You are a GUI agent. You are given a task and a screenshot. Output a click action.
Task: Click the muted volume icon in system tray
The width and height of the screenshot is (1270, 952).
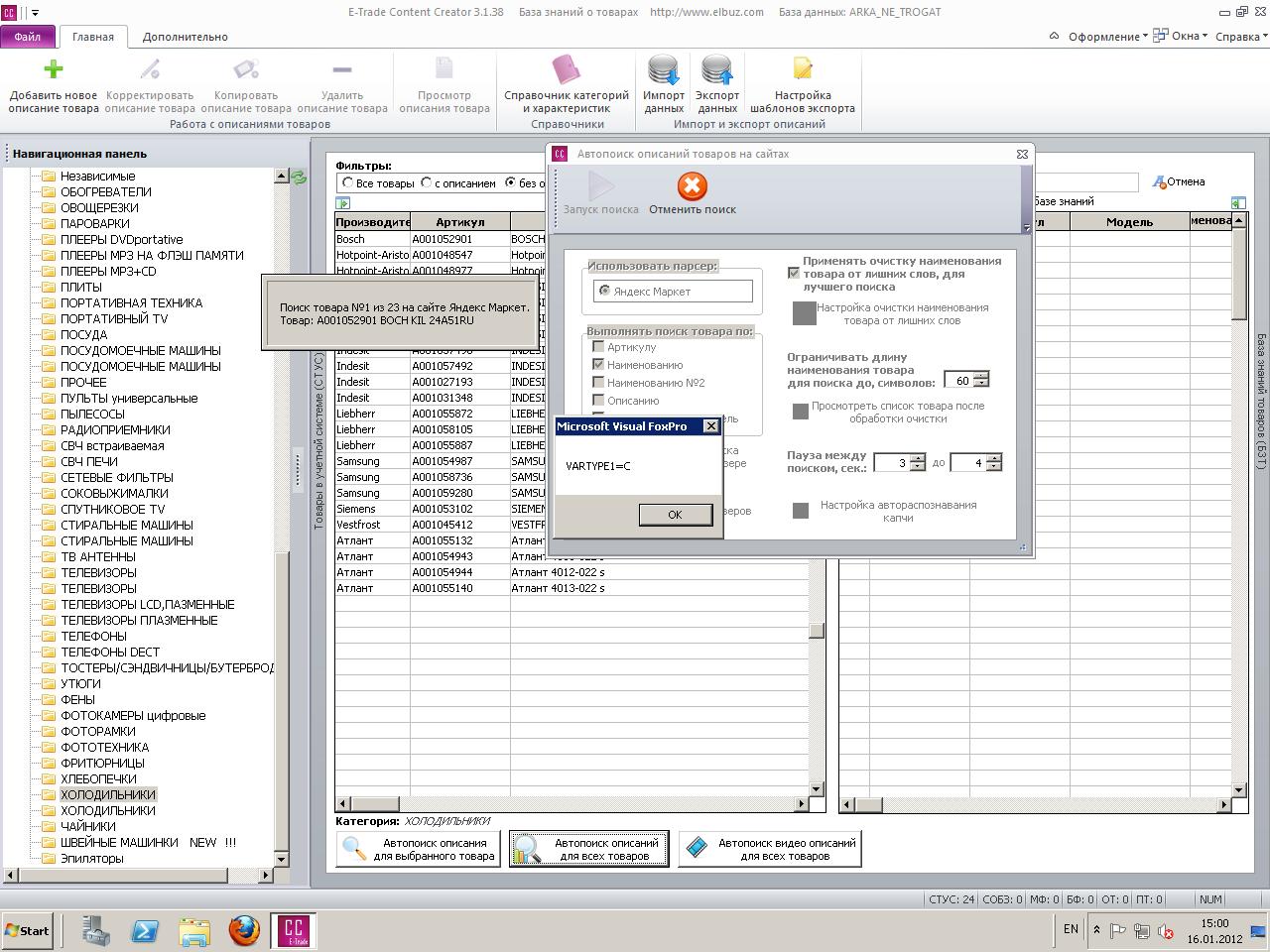pos(1165,930)
